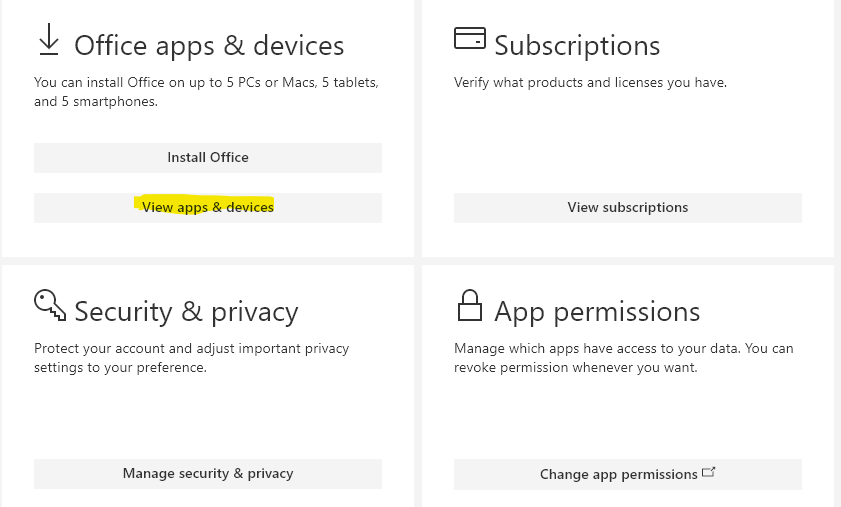Click the download arrow icon beside Office apps

[48, 40]
